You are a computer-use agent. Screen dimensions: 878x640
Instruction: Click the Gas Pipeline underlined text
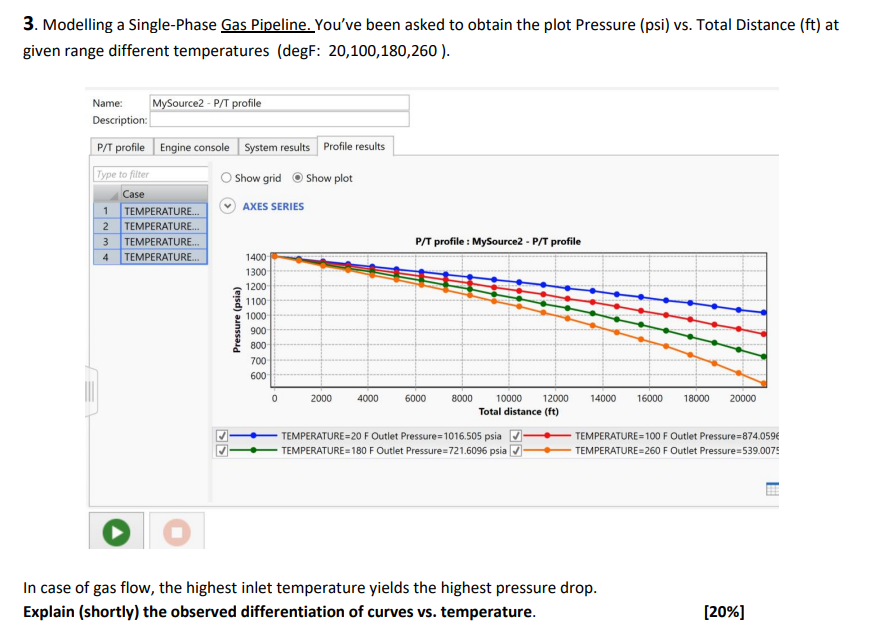(x=265, y=25)
